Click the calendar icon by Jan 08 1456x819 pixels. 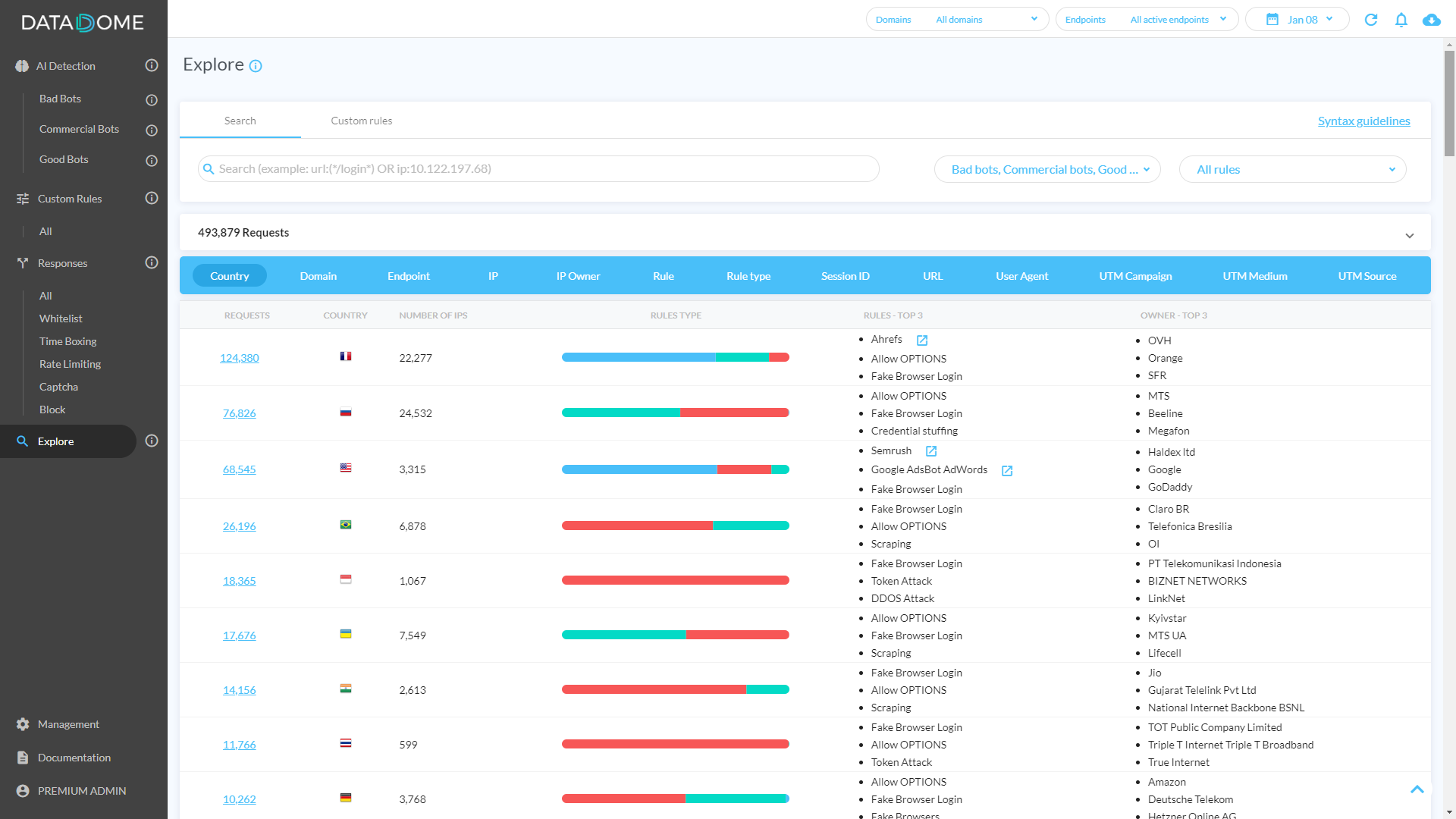tap(1272, 19)
